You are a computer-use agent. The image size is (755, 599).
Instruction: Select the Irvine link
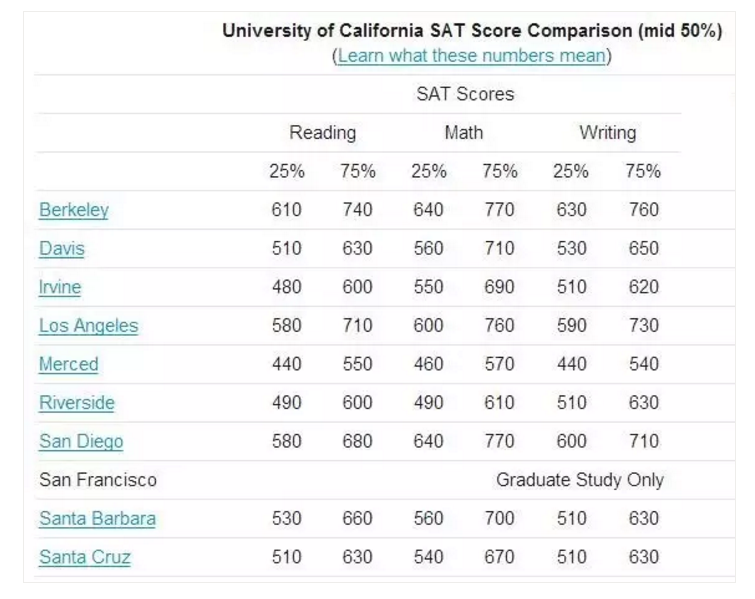point(60,287)
